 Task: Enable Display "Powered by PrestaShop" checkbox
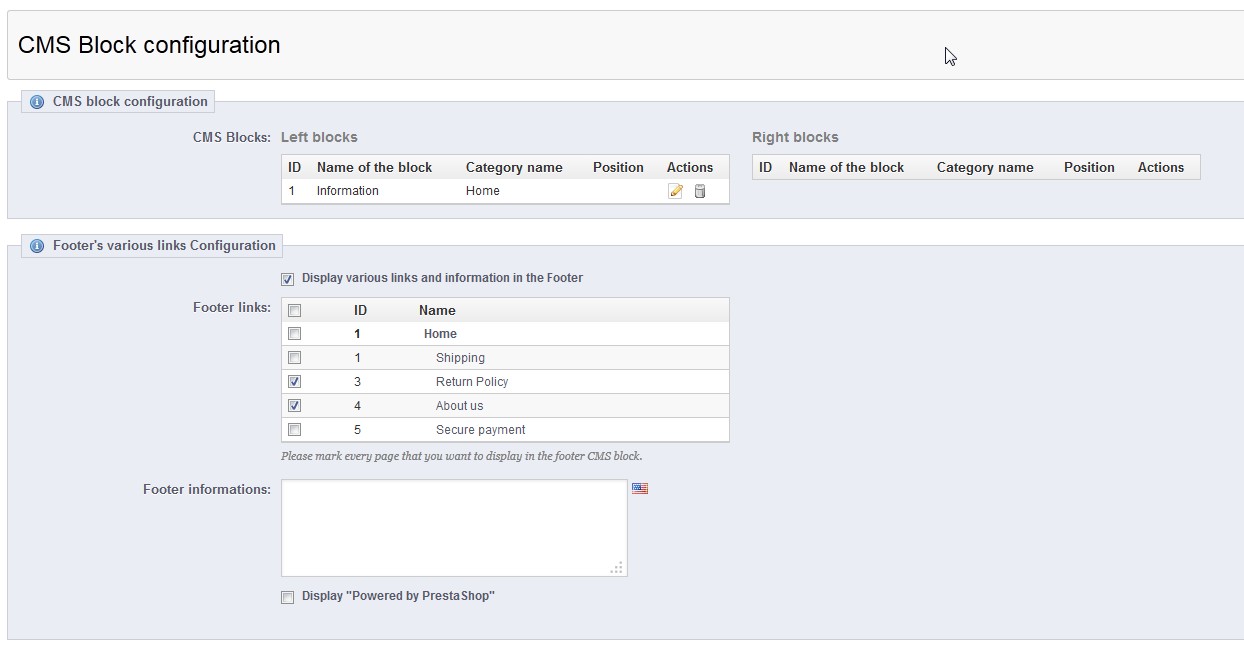click(288, 597)
